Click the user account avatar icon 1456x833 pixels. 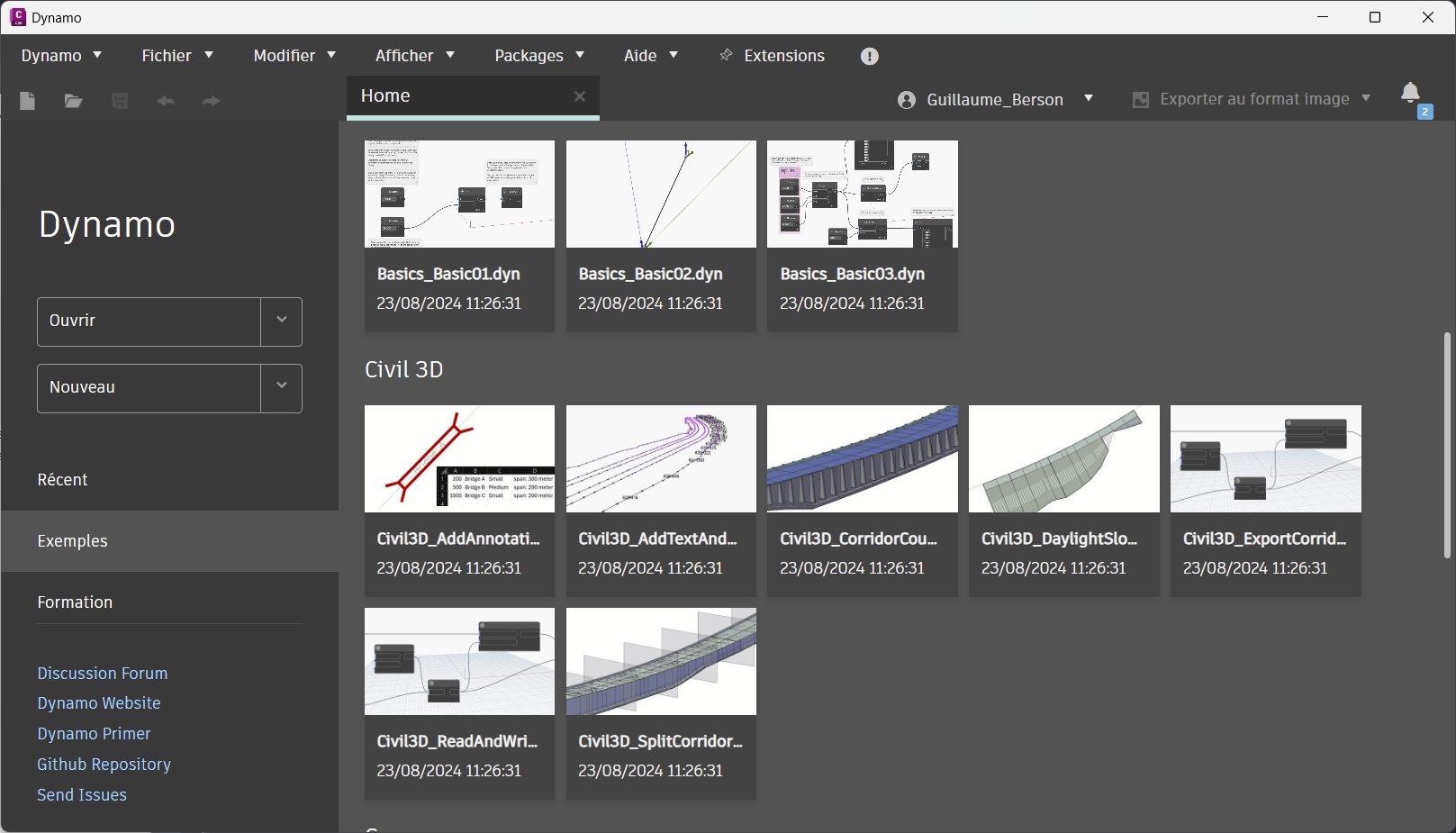click(x=907, y=100)
